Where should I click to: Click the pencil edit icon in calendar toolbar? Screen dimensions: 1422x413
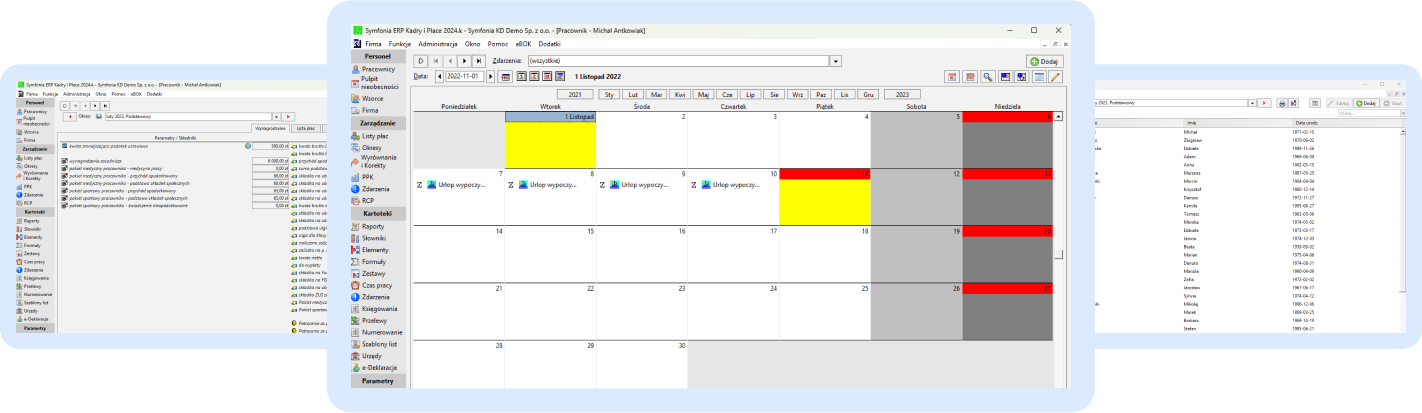click(x=1055, y=76)
